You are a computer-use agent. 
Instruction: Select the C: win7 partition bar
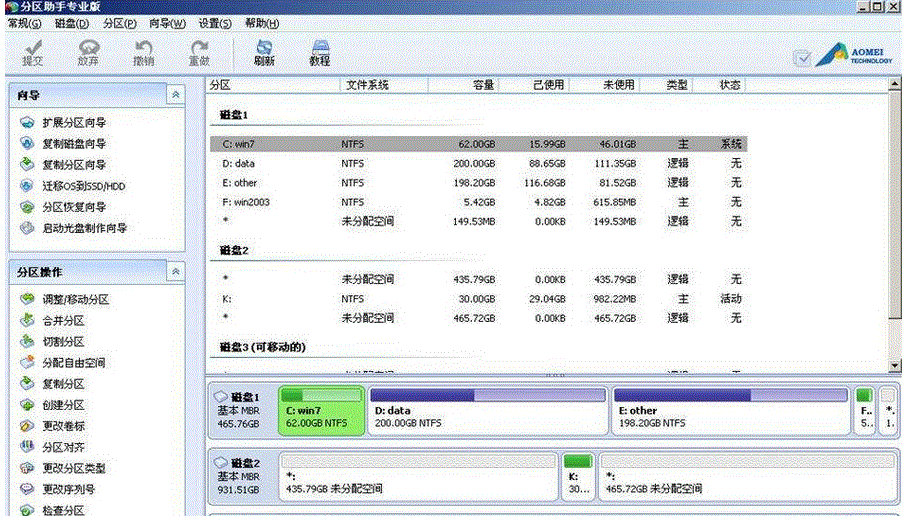(320, 411)
